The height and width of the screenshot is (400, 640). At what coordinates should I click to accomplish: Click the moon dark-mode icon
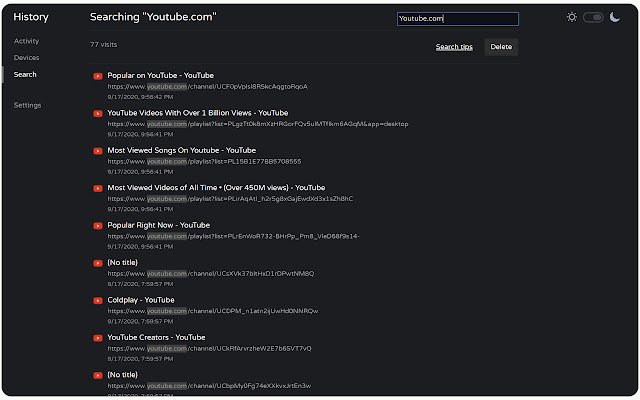[615, 17]
